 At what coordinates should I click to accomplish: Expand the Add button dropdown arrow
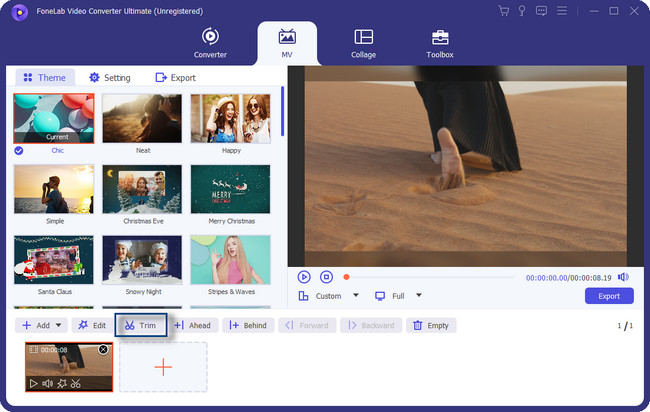pyautogui.click(x=60, y=325)
